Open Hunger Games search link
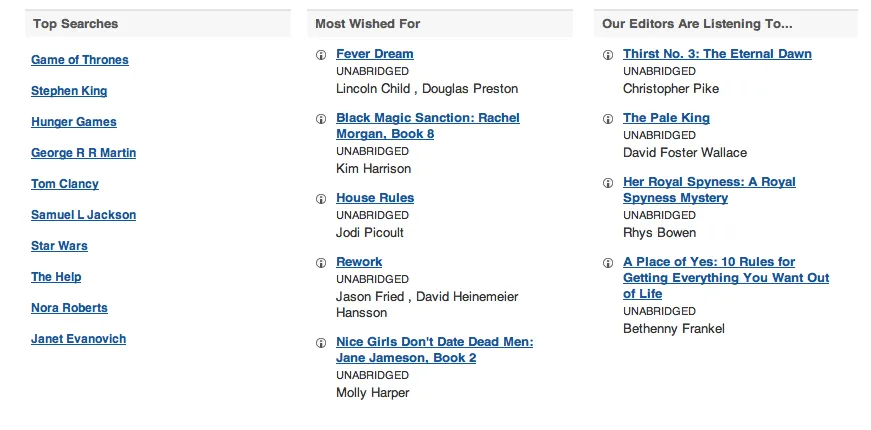Viewport: 871px width, 430px height. click(x=74, y=122)
